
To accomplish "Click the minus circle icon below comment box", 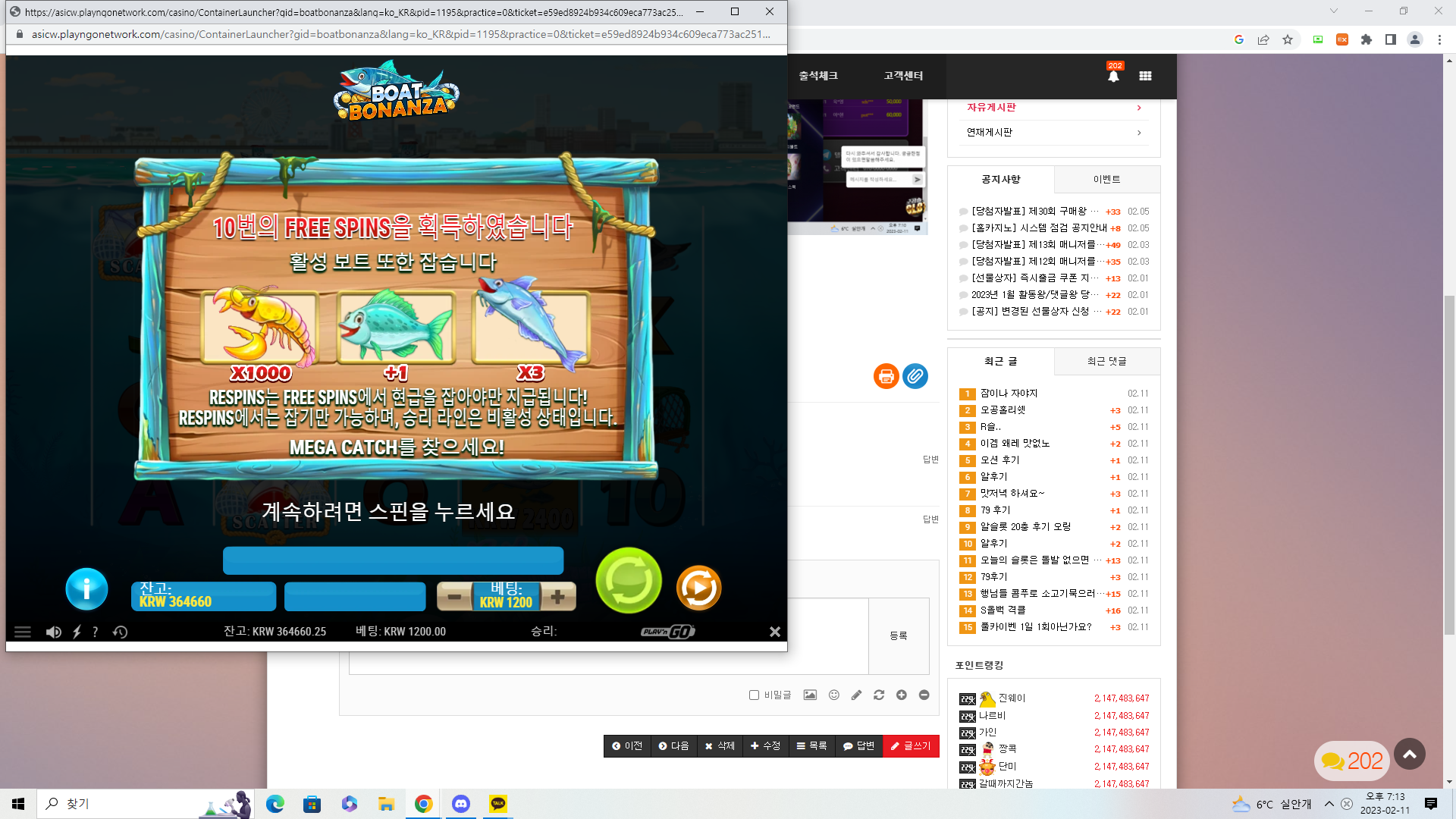I will coord(924,695).
